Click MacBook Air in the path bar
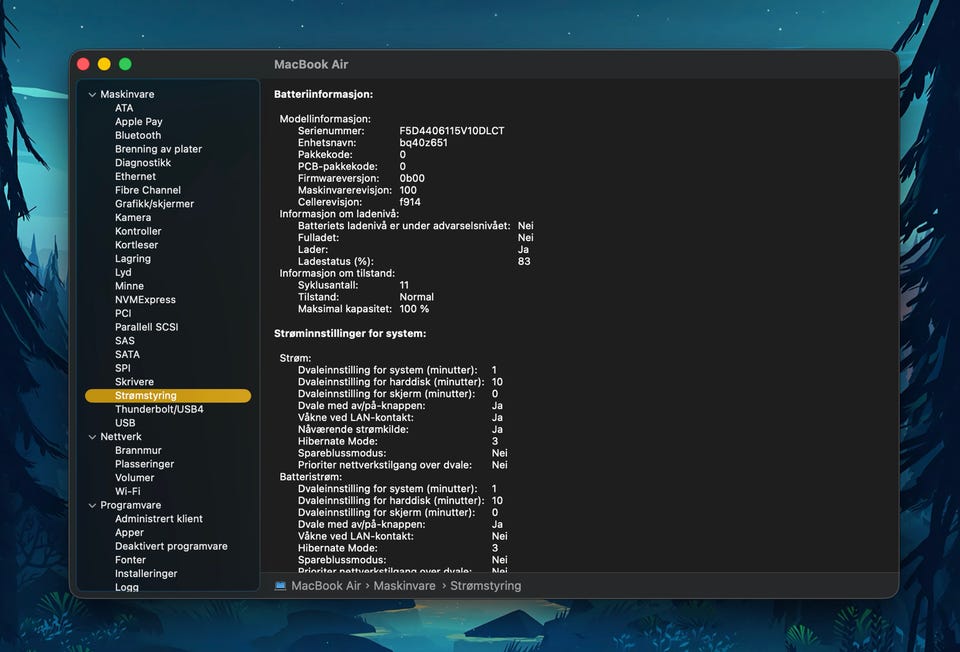 click(x=326, y=586)
